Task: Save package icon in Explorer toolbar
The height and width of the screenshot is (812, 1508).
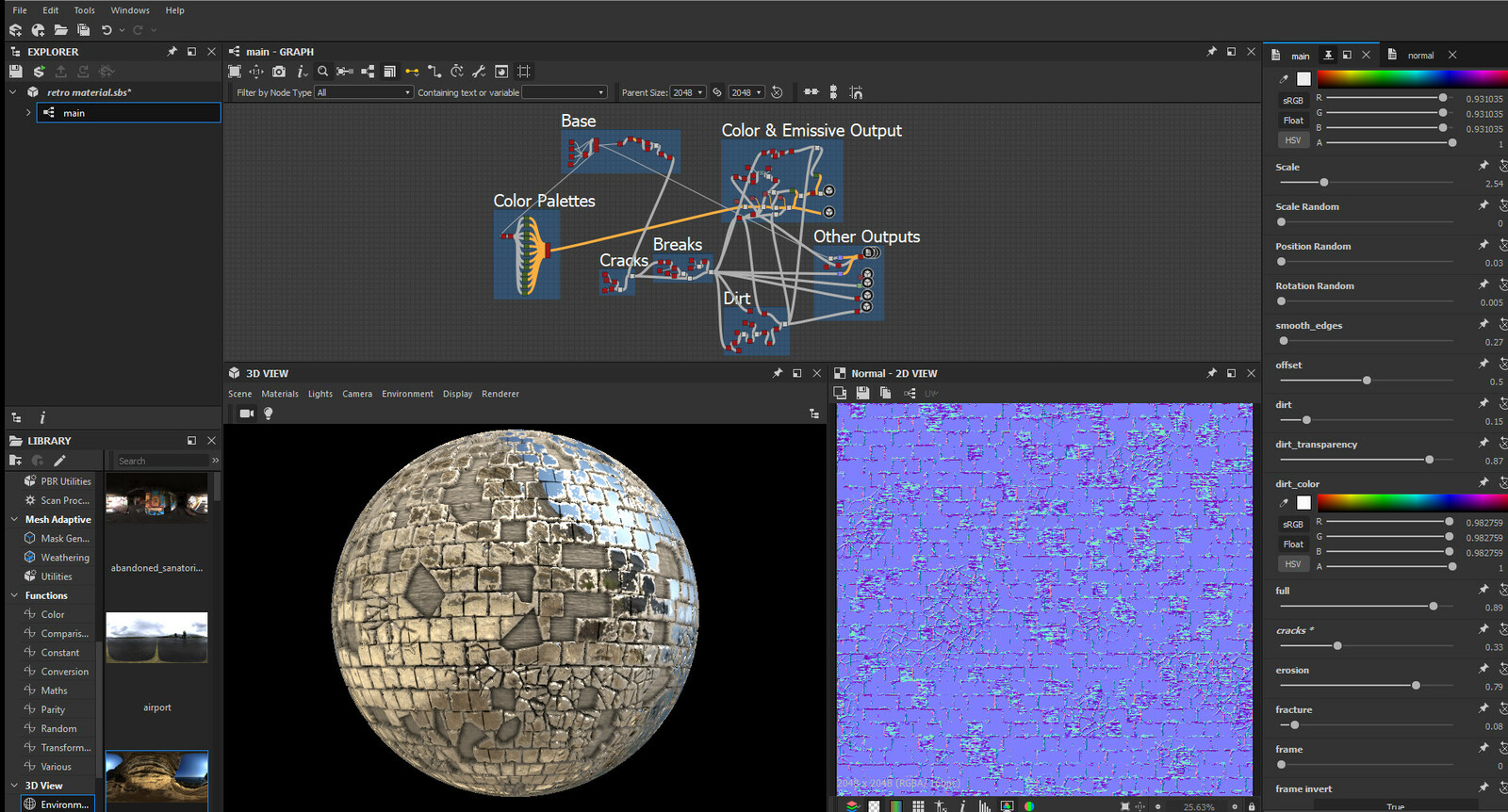Action: pyautogui.click(x=15, y=72)
